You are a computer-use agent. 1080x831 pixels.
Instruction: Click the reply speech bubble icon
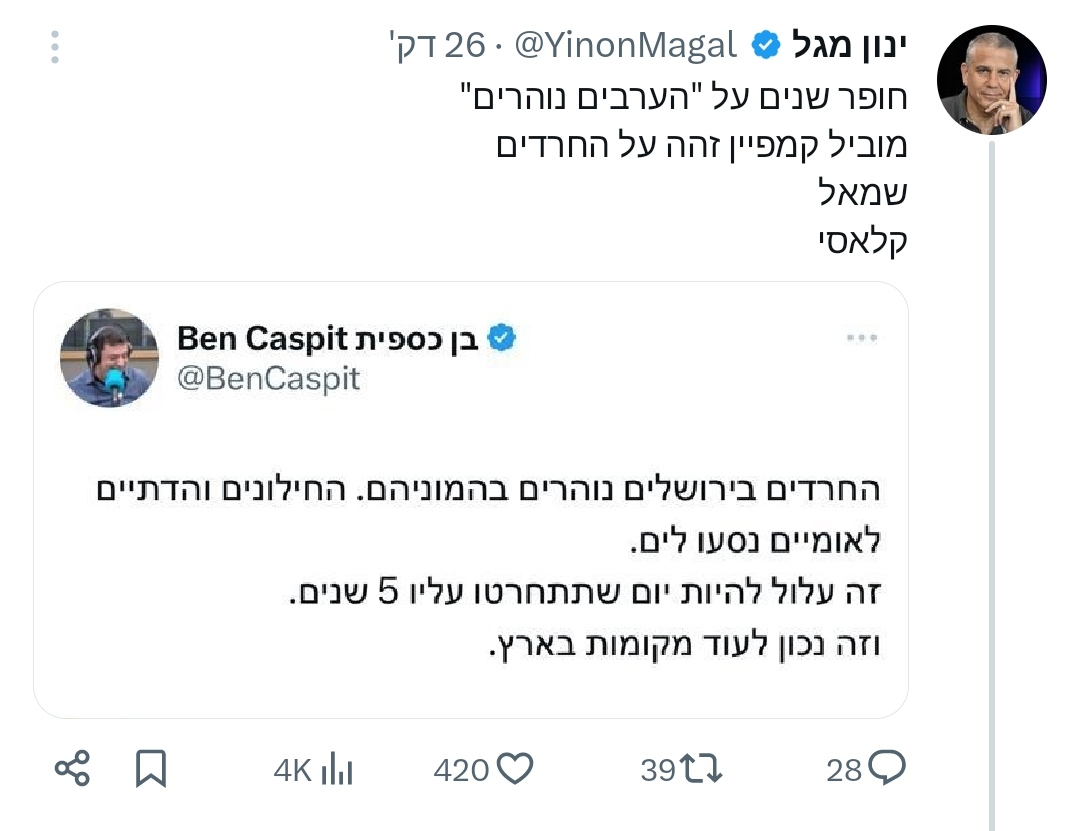(887, 768)
